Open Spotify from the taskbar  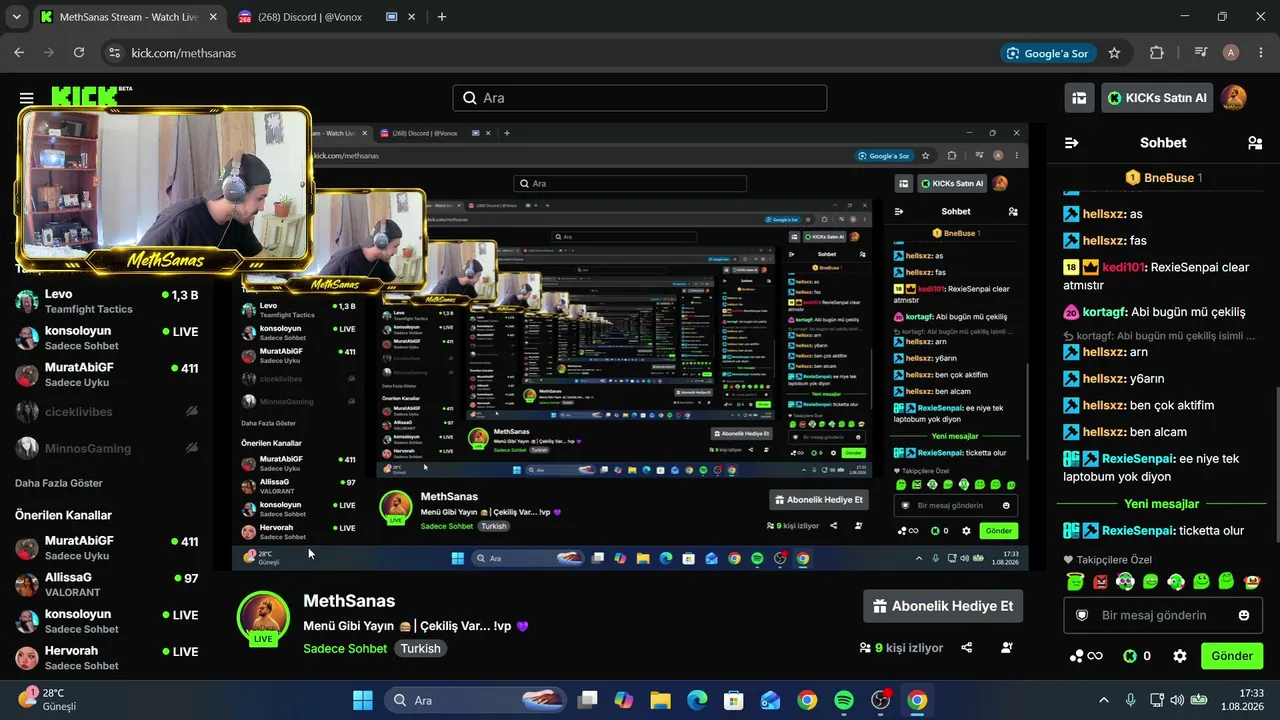[843, 700]
